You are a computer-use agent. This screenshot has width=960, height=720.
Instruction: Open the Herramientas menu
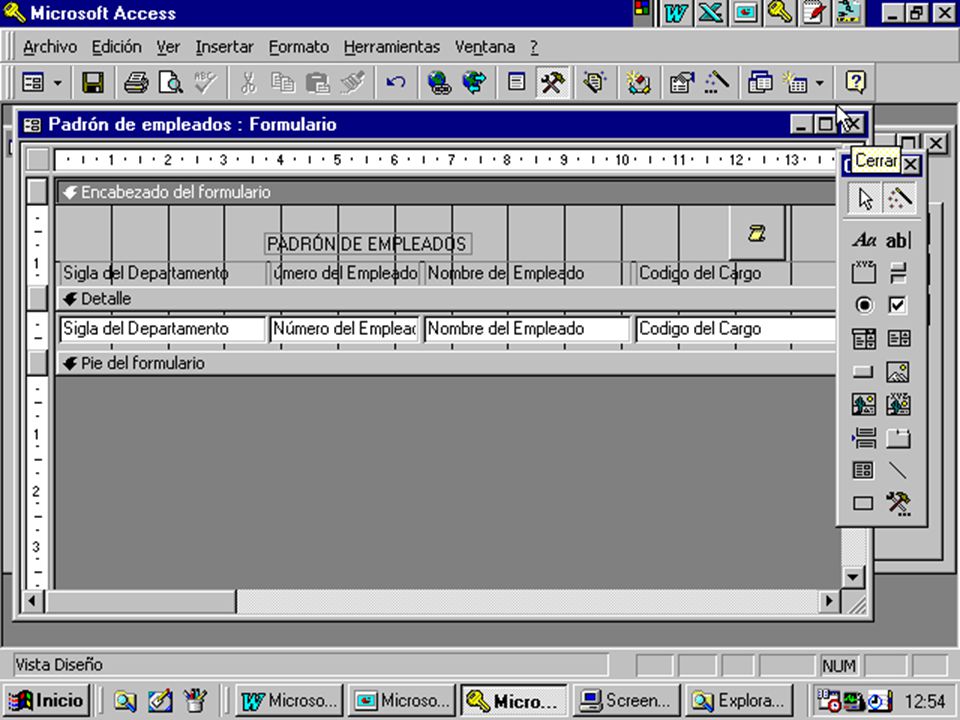tap(392, 47)
